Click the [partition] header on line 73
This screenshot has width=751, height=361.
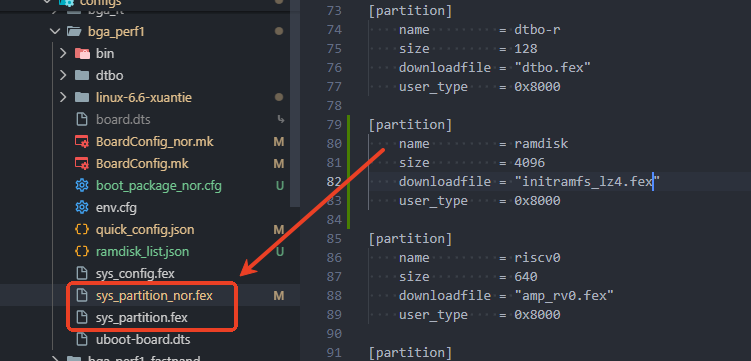pyautogui.click(x=410, y=11)
